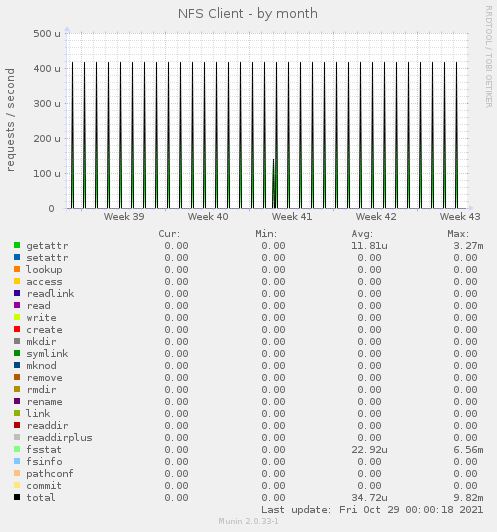Screen dimensions: 497x532
Task: Click the symlink dark green swatch
Action: (x=17, y=353)
